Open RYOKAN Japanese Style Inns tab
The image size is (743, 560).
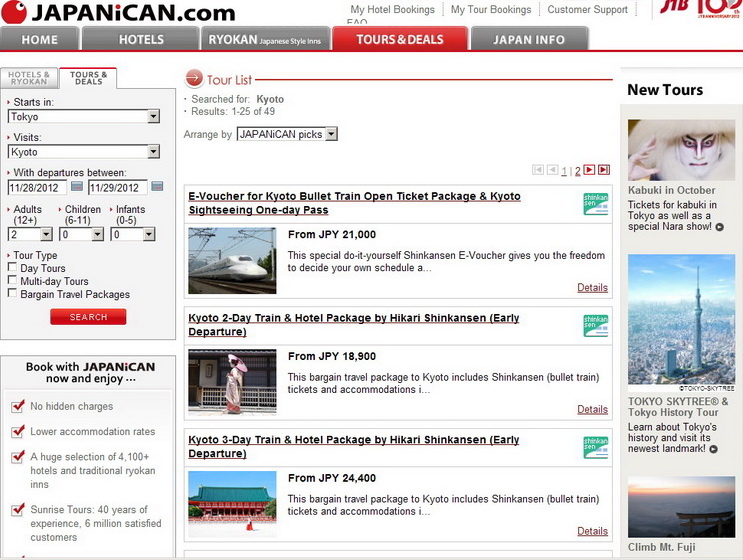pyautogui.click(x=265, y=39)
